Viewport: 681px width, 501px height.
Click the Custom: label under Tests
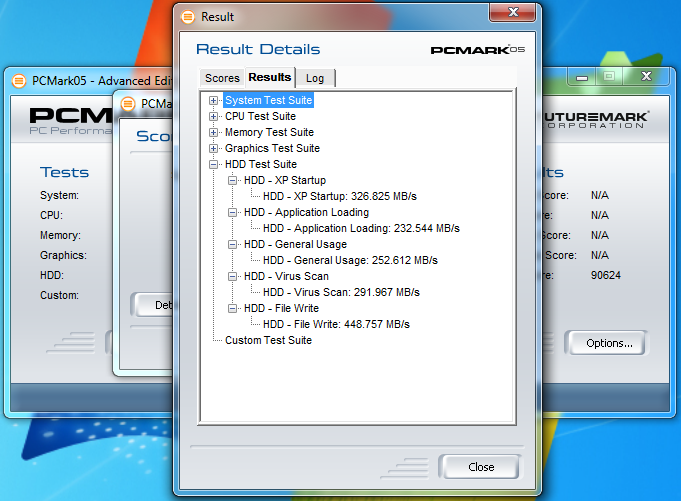[60, 295]
